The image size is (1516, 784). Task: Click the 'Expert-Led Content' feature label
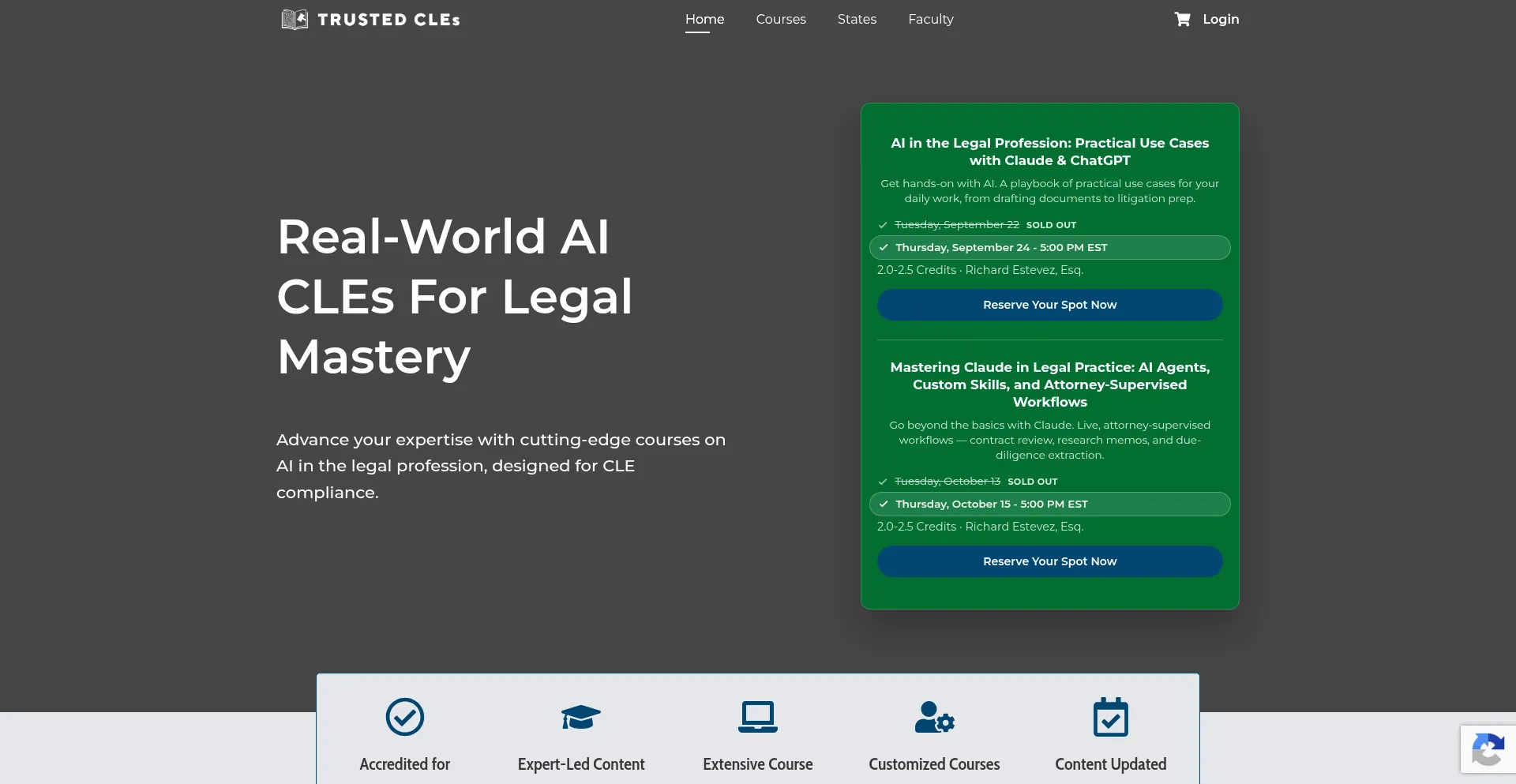pyautogui.click(x=581, y=764)
